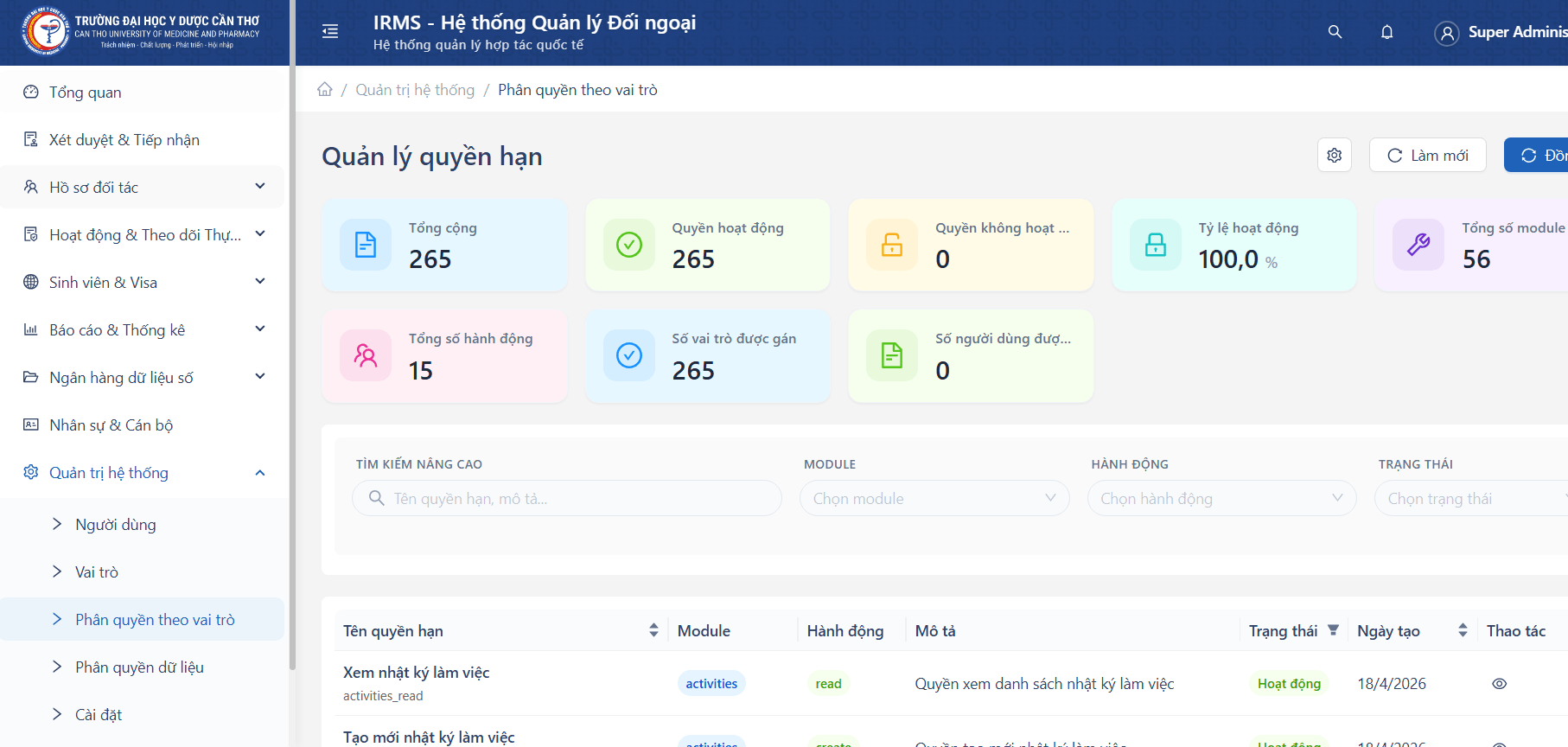
Task: Open Tổng quan menu item
Action: (142, 92)
